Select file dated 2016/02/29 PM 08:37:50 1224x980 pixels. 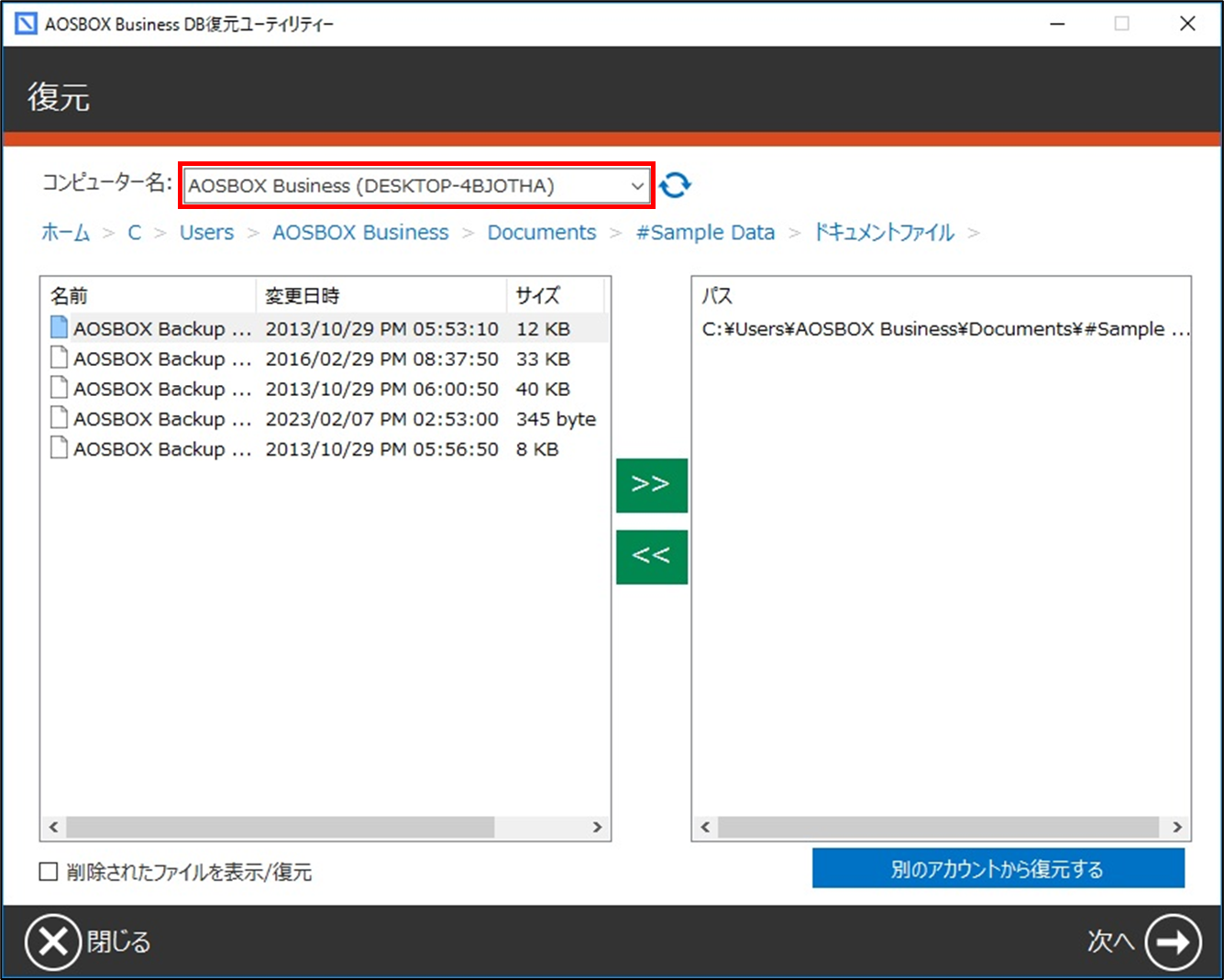click(325, 358)
